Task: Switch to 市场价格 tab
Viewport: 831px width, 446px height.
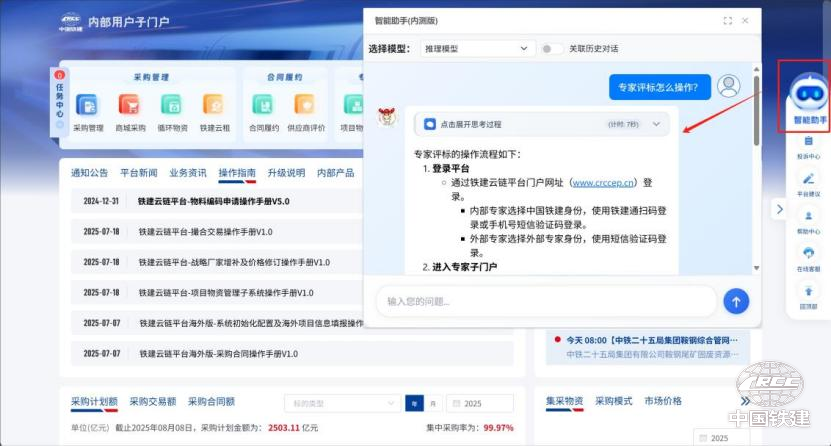Action: 663,401
